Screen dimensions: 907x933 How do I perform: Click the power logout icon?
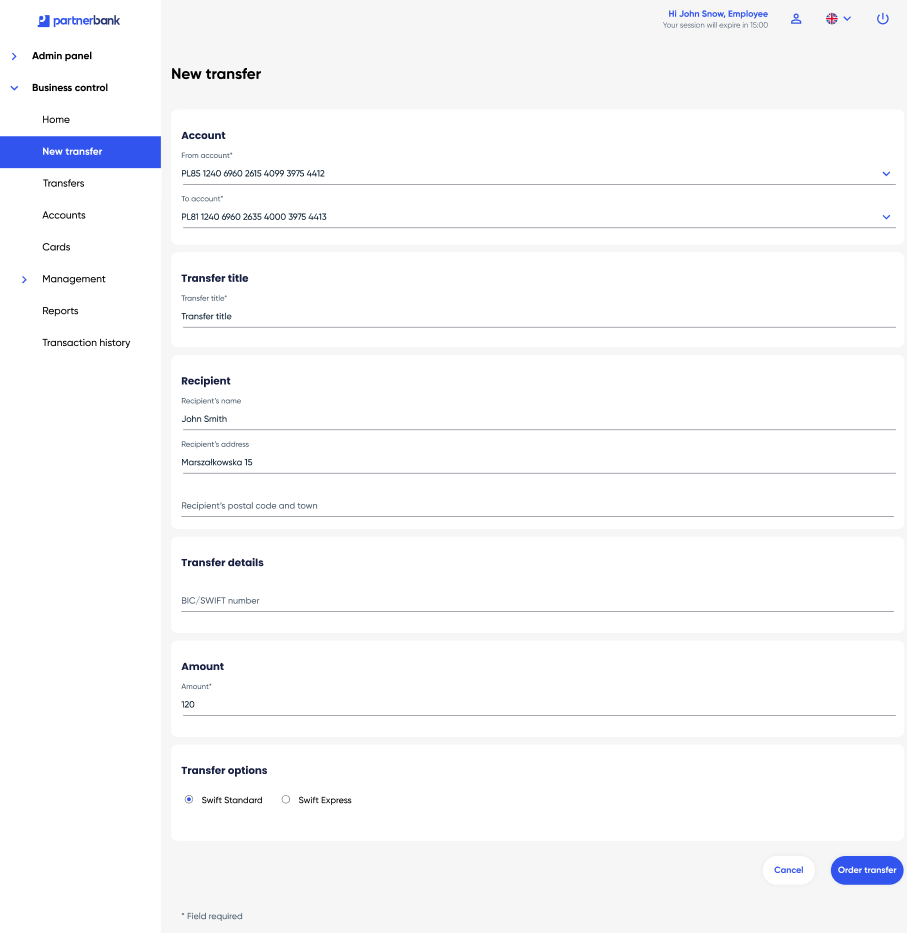point(882,19)
